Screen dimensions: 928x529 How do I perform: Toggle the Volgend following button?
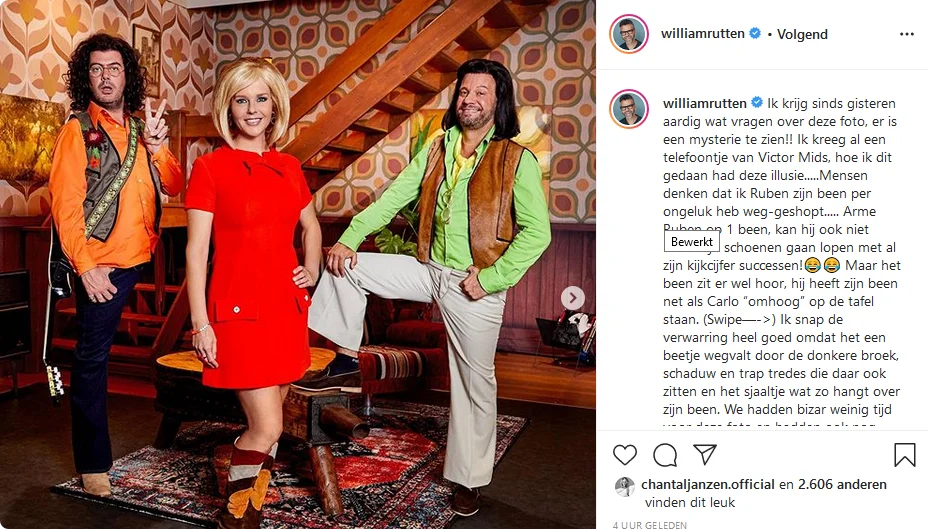pyautogui.click(x=802, y=34)
